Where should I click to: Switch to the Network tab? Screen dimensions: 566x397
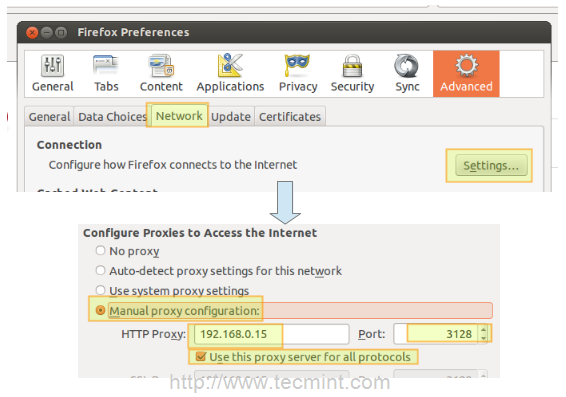click(x=179, y=116)
